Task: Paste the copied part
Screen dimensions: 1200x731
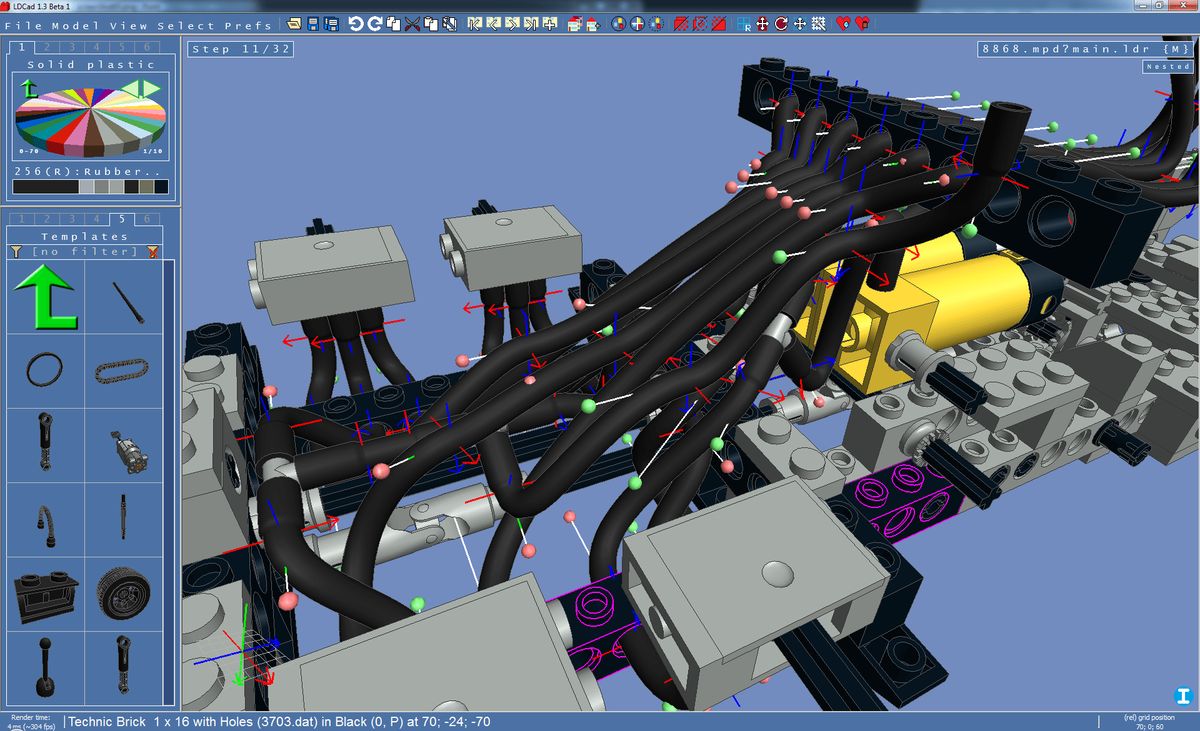Action: click(431, 22)
